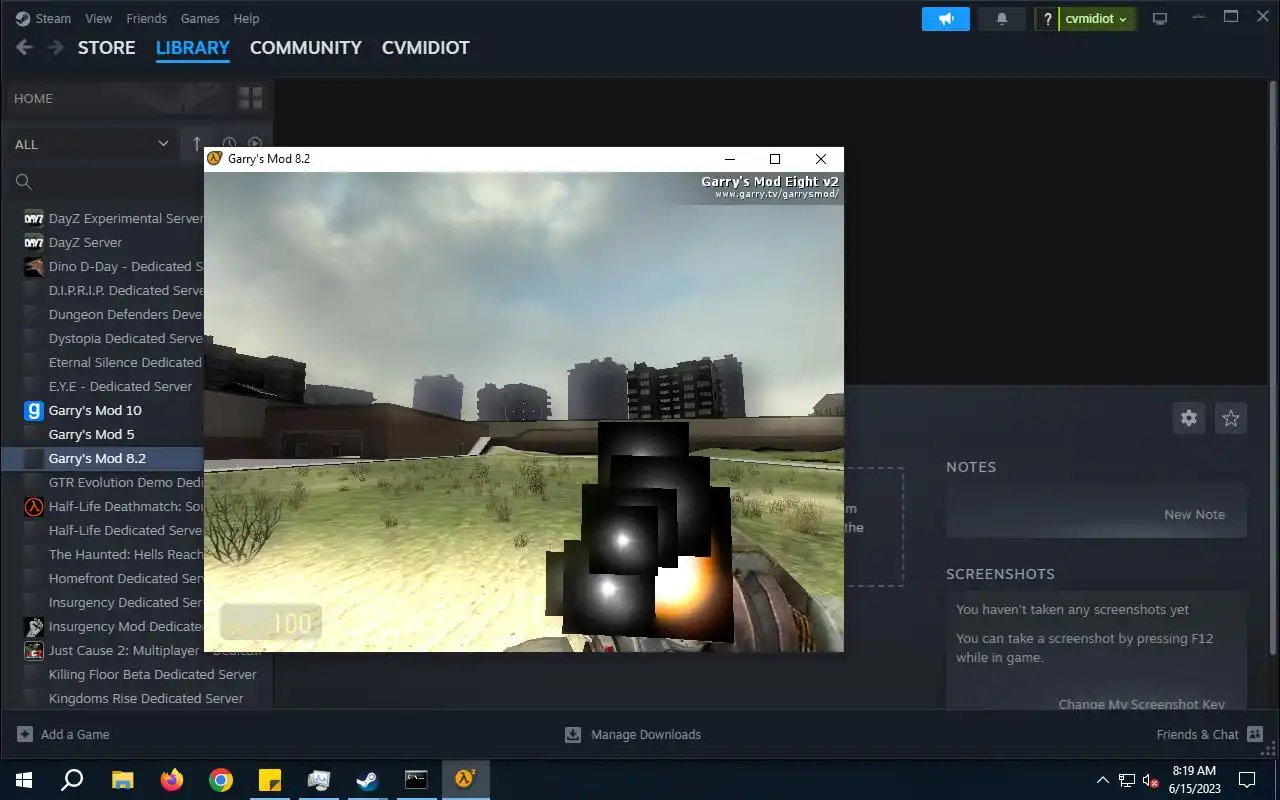Toggle library collections grid view icon
The image size is (1280, 800).
click(250, 98)
